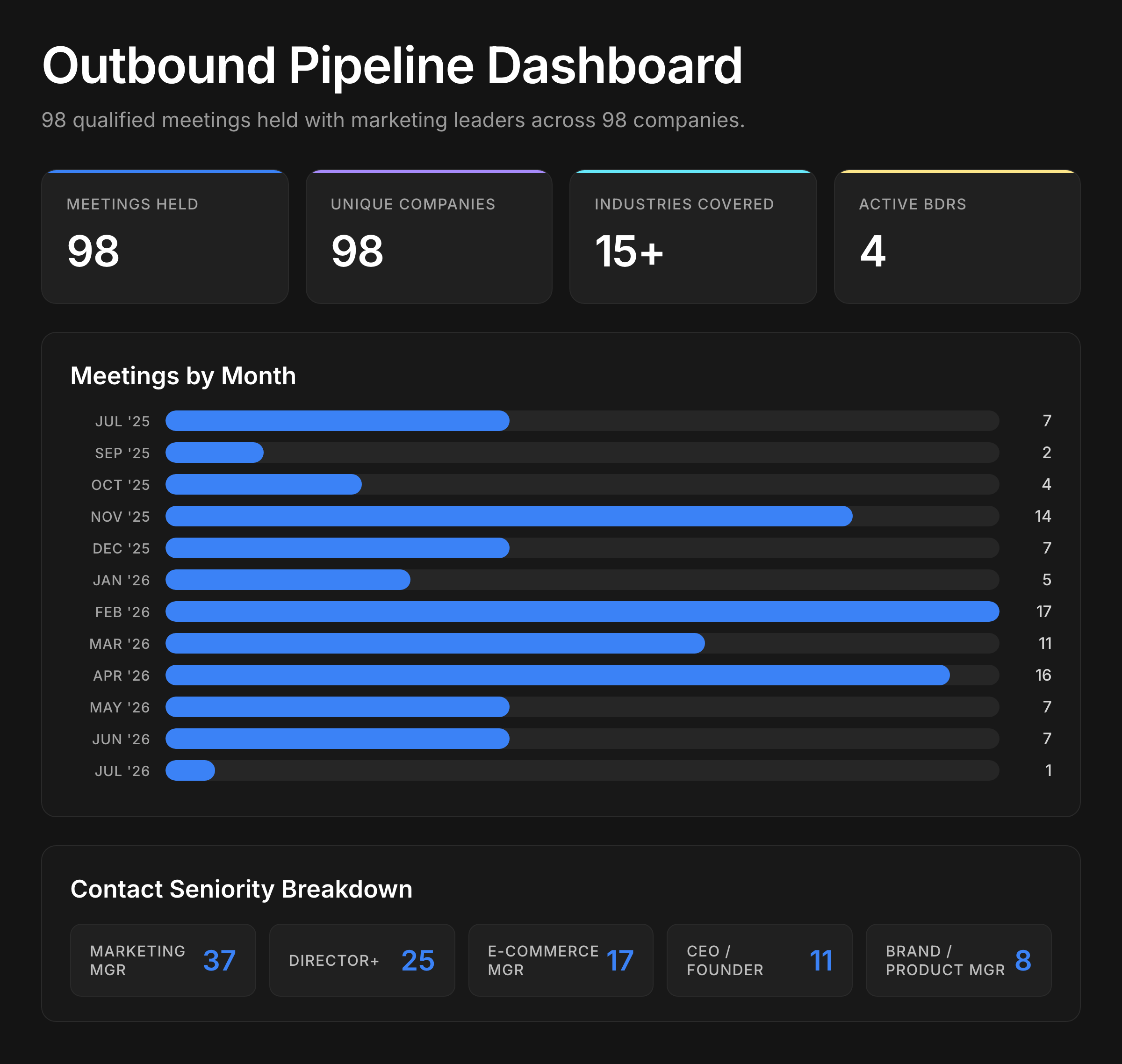Click the FEB '26 month label
The image size is (1122, 1064).
click(122, 612)
